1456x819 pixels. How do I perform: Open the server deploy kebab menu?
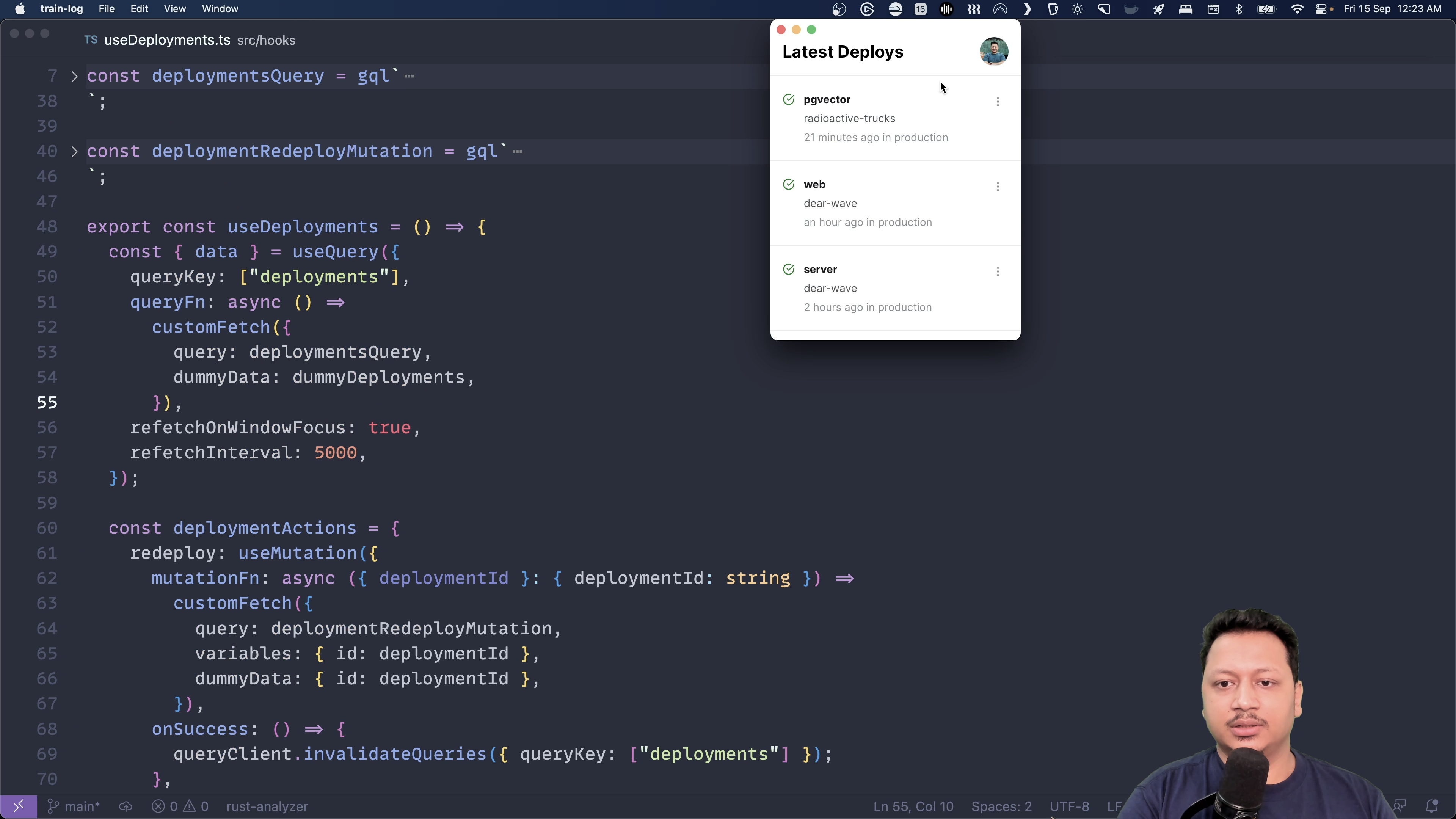[998, 271]
